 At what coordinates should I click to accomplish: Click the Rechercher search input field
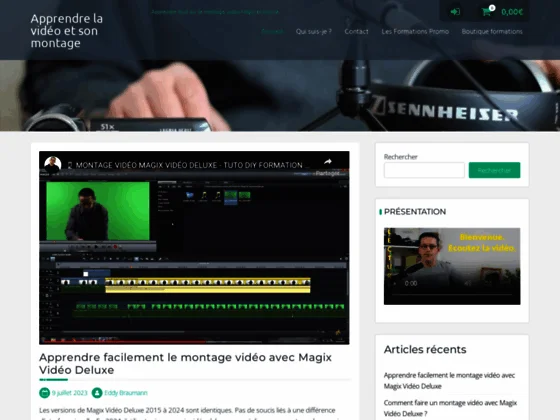click(x=424, y=170)
